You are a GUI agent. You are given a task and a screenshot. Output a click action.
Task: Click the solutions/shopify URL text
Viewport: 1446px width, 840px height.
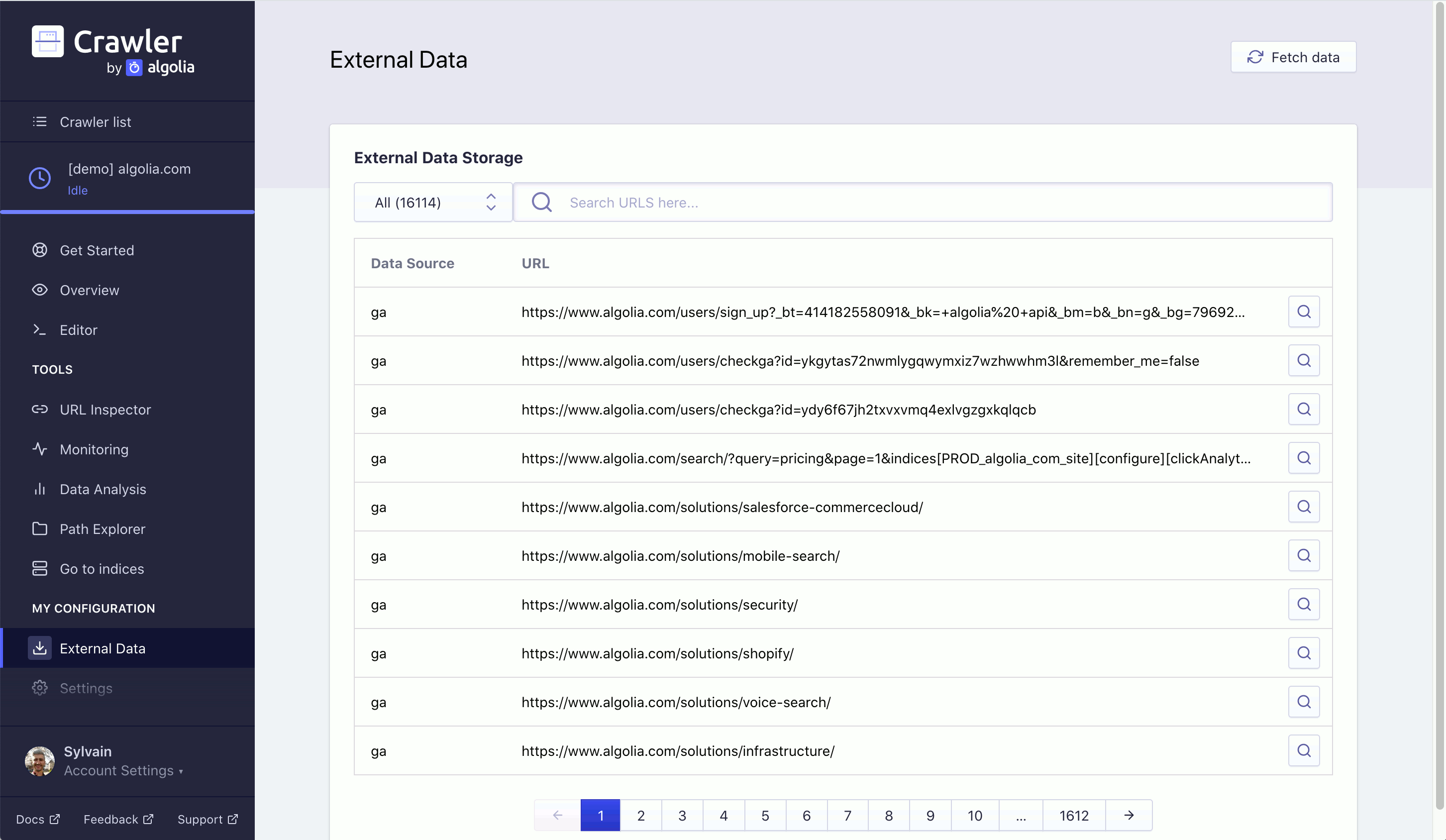[658, 653]
